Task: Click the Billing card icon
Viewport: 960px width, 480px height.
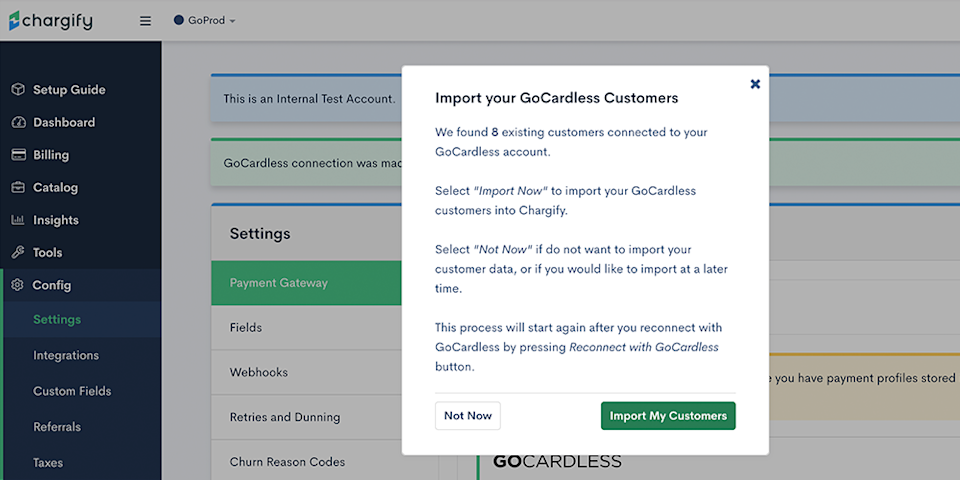Action: tap(18, 155)
